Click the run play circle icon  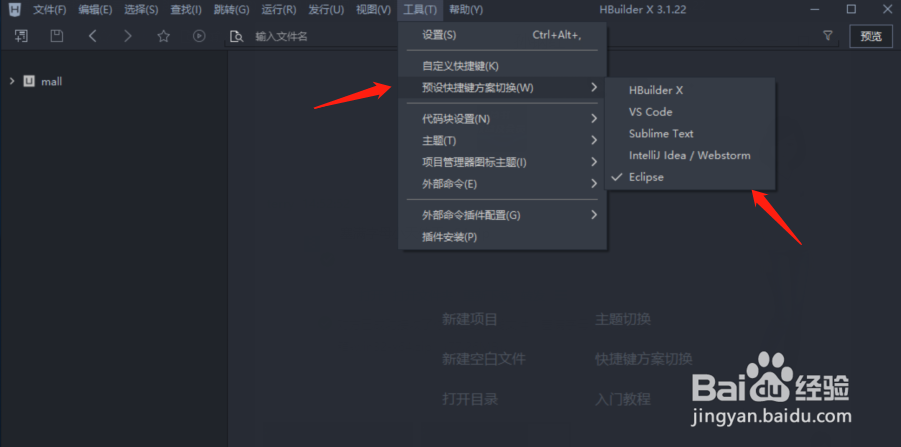199,36
